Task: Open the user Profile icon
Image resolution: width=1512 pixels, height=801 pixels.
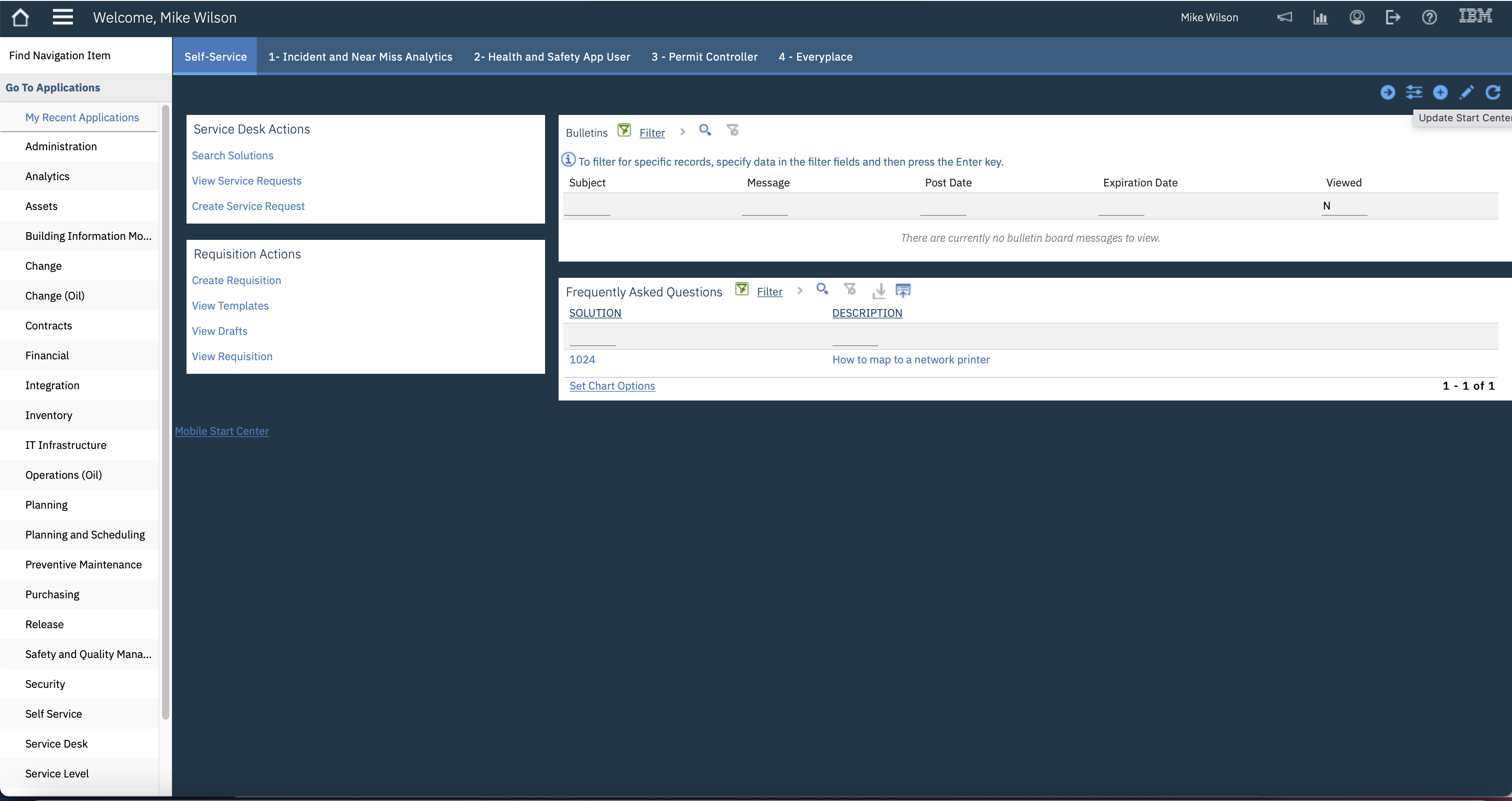Action: click(1356, 17)
